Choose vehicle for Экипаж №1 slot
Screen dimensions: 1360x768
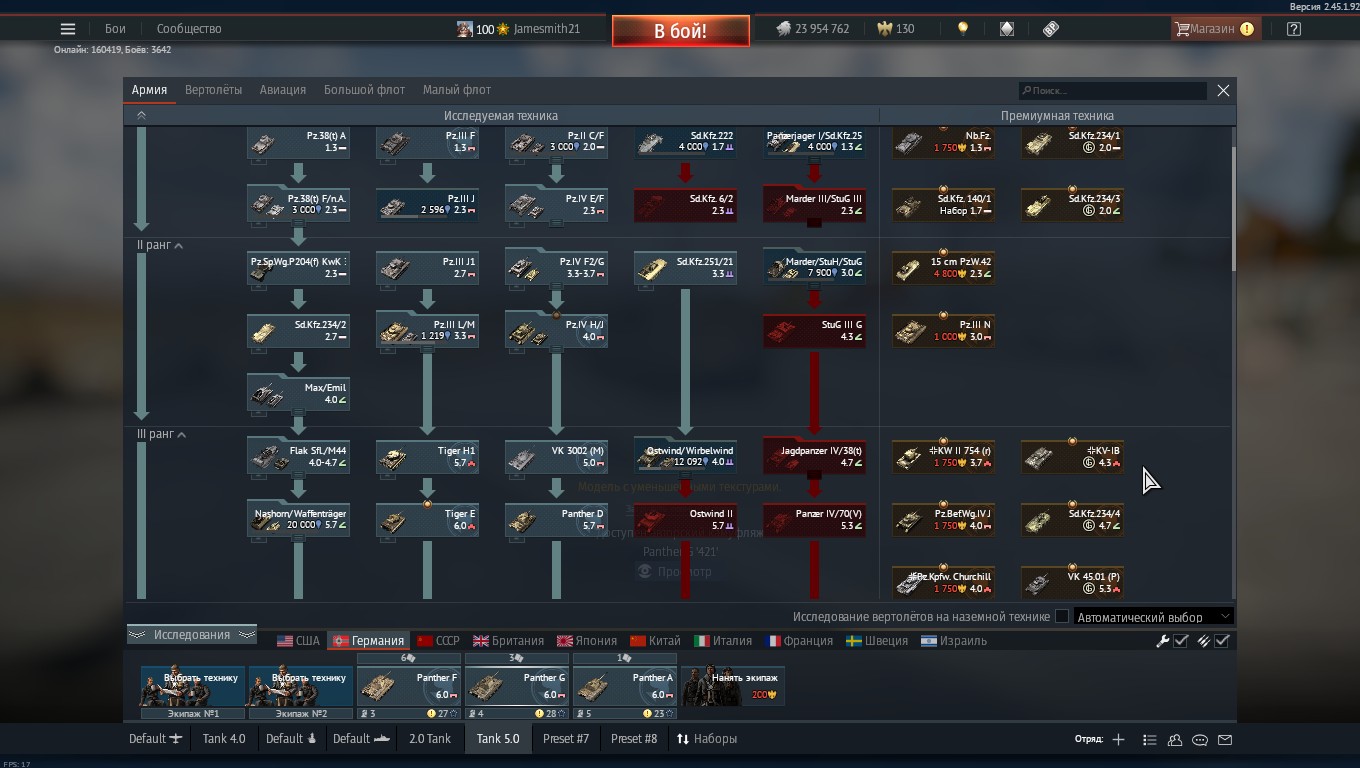[x=192, y=686]
